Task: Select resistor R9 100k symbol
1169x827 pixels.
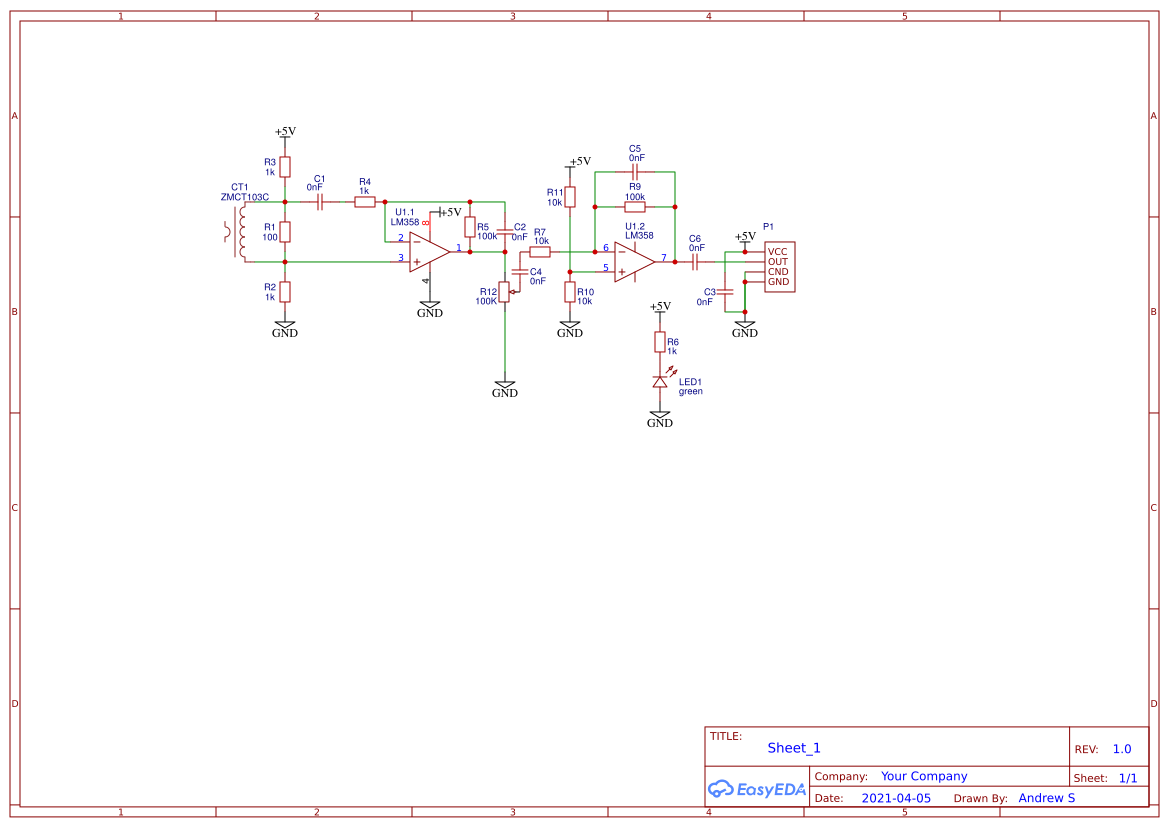Action: 634,207
